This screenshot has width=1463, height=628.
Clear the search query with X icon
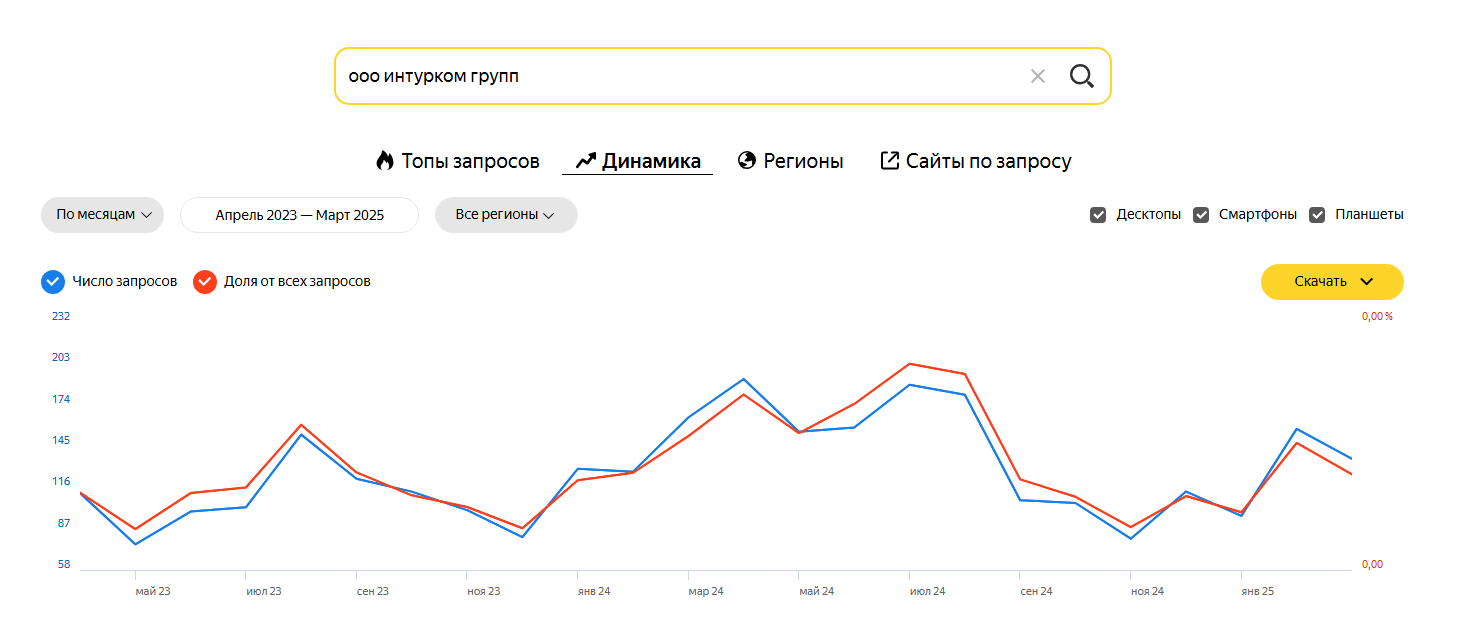pyautogui.click(x=1037, y=76)
